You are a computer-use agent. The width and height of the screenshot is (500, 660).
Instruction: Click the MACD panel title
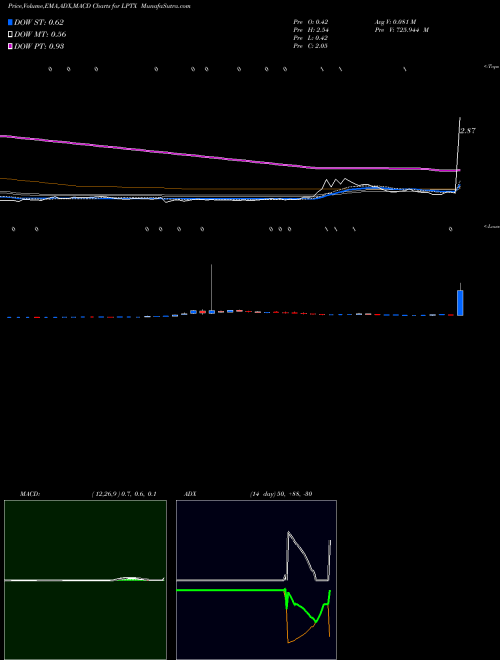click(x=29, y=494)
